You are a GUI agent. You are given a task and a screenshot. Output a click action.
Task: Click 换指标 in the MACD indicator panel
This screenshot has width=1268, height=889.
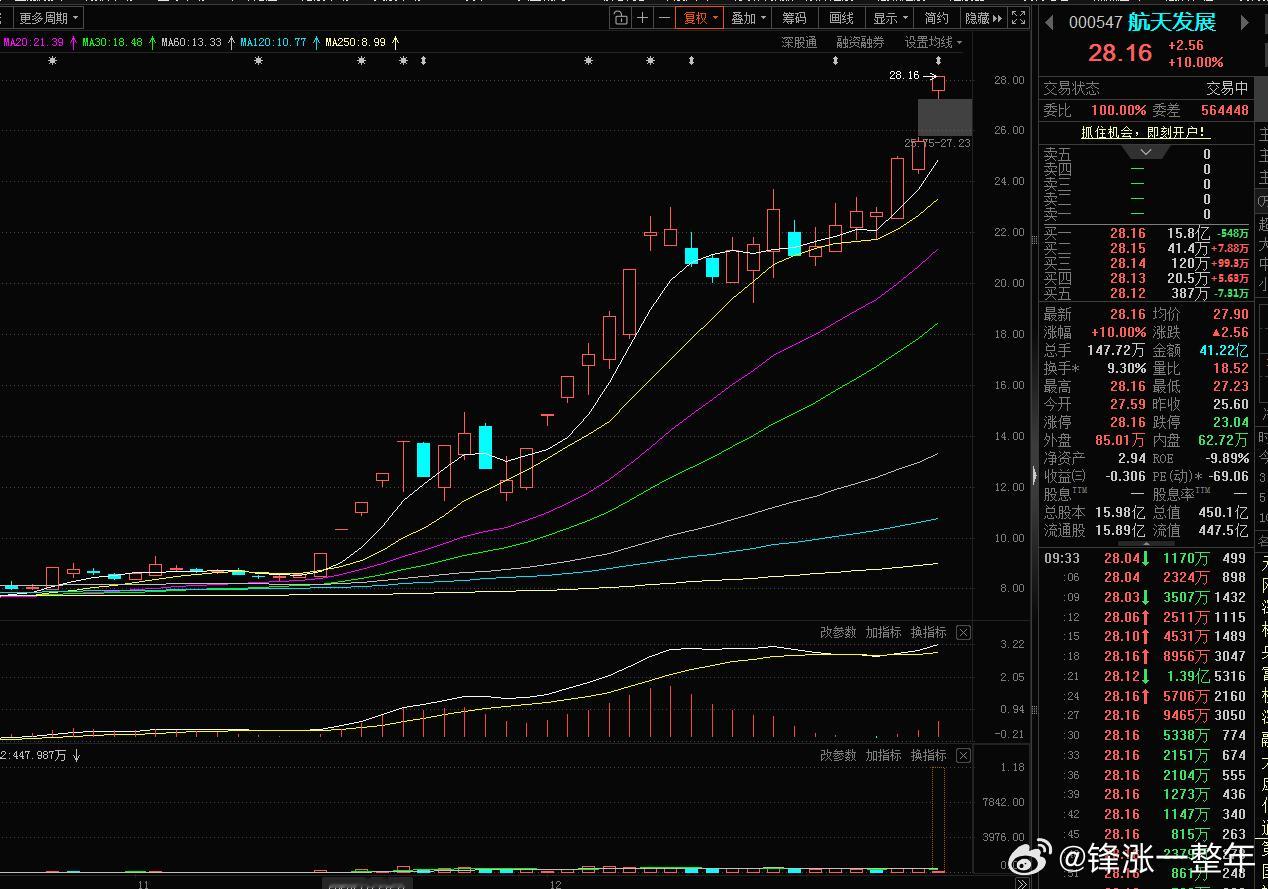click(928, 632)
